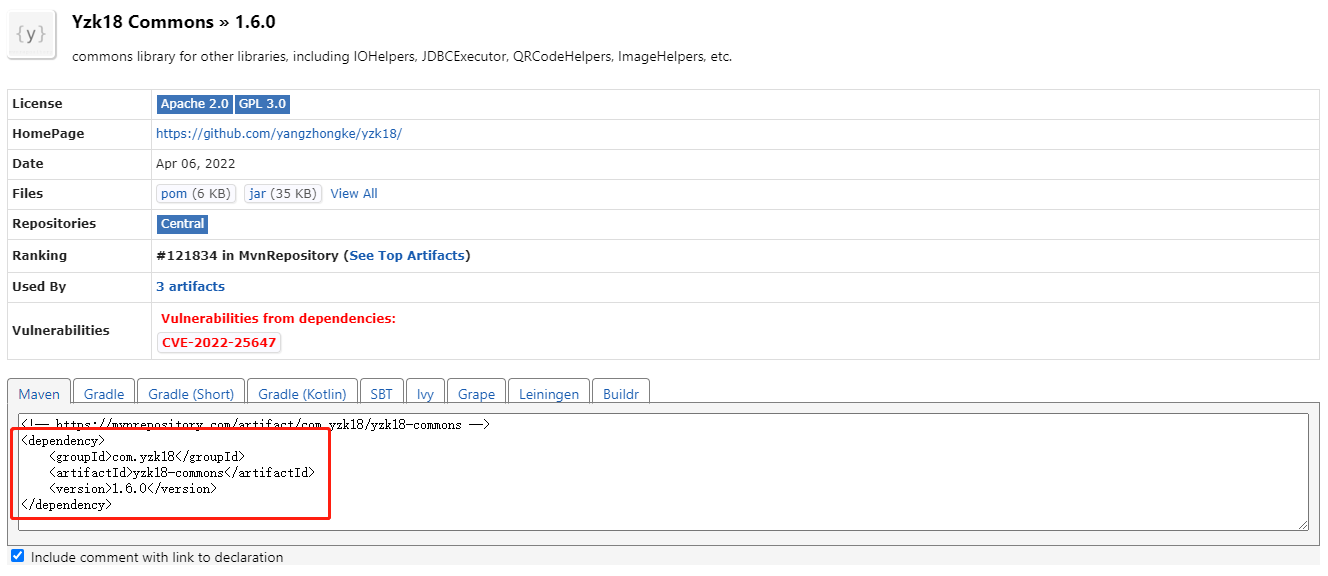The height and width of the screenshot is (576, 1328).
Task: Click the Yzk18 Commons artifact logo icon
Action: click(30, 34)
